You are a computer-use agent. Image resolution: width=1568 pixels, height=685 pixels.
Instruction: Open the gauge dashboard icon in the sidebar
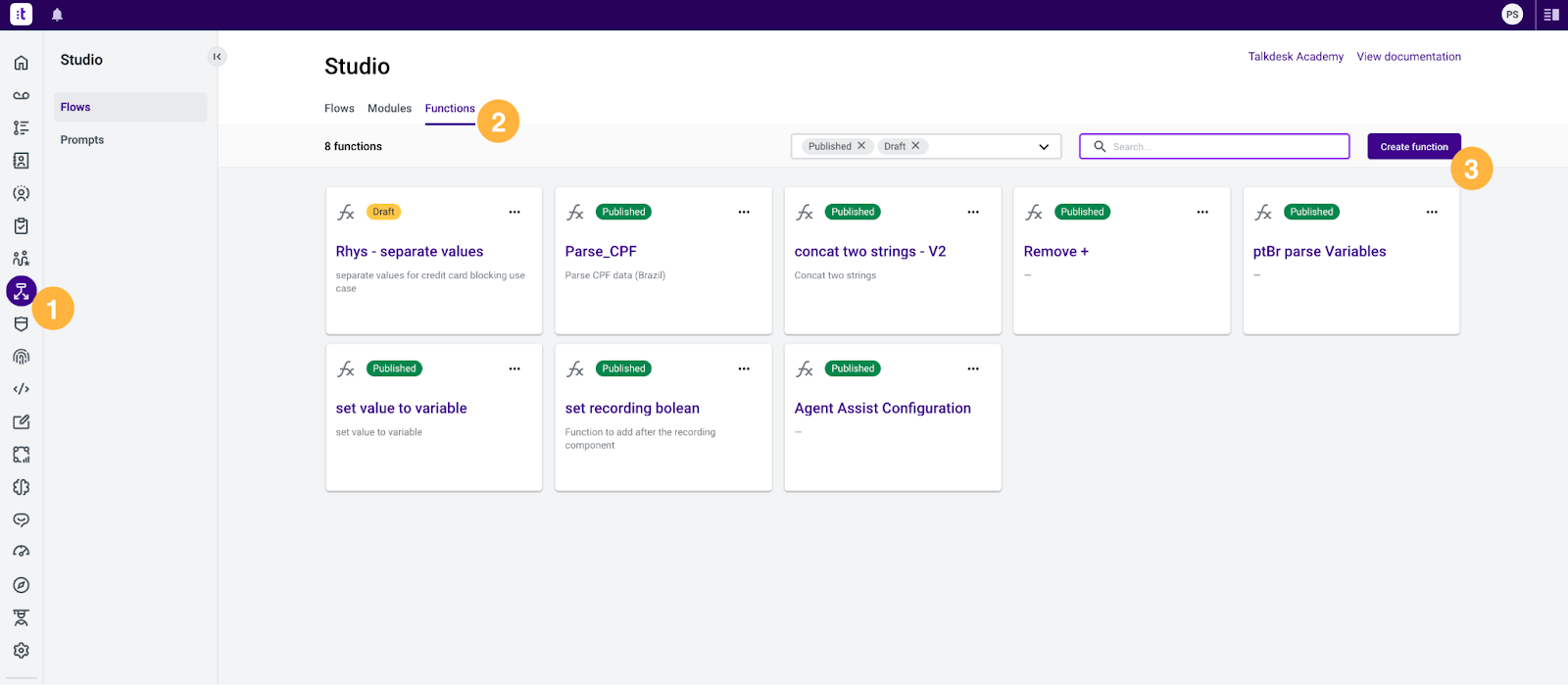21,552
